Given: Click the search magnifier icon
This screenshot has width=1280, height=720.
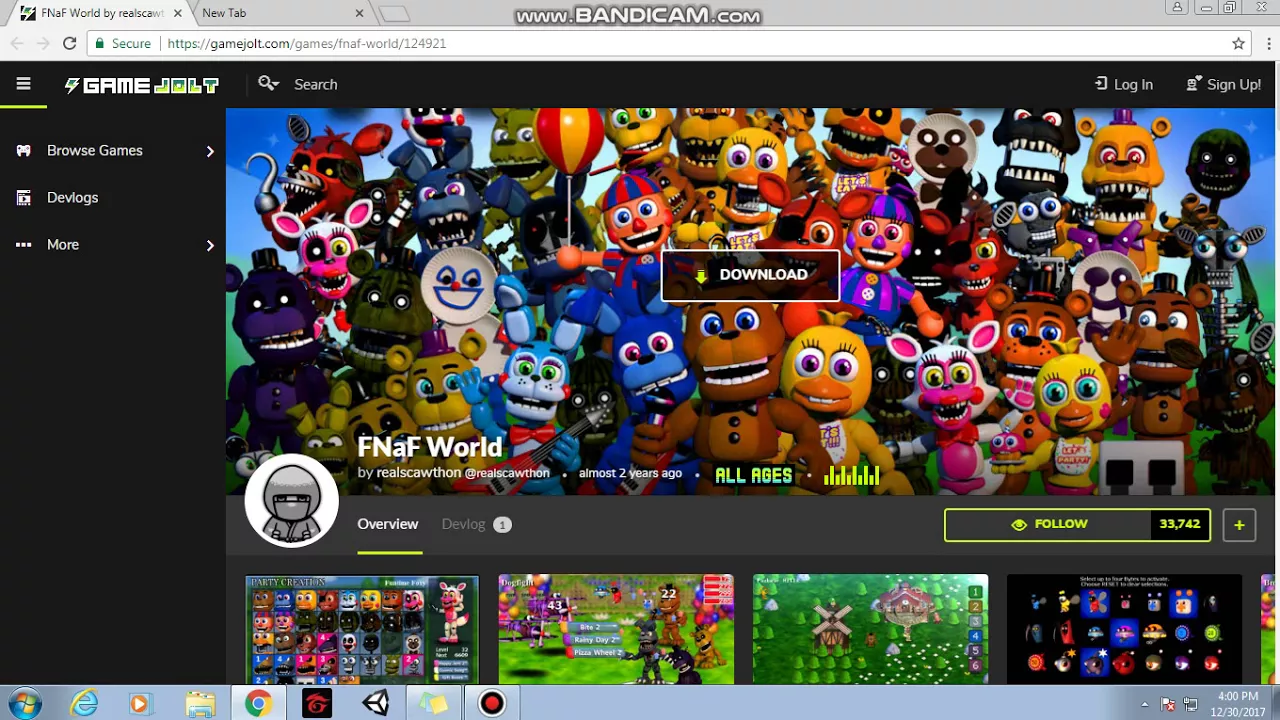Looking at the screenshot, I should pyautogui.click(x=268, y=84).
